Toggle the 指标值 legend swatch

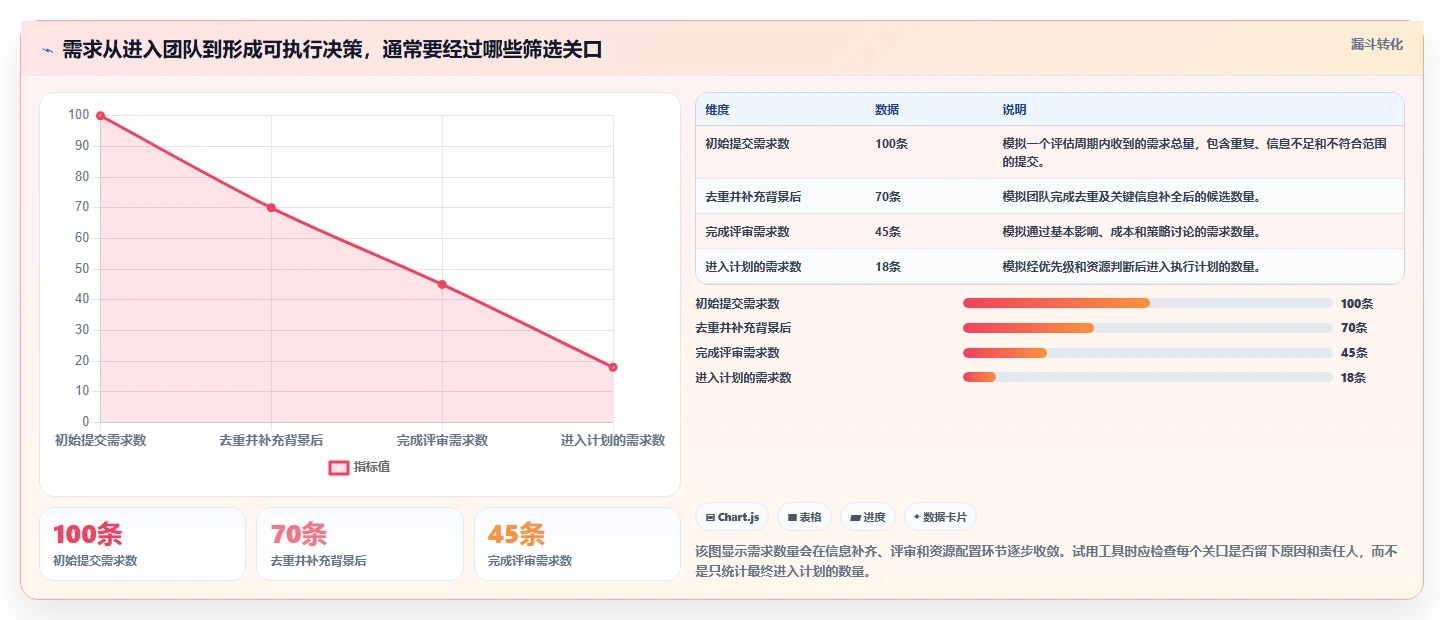(x=339, y=467)
